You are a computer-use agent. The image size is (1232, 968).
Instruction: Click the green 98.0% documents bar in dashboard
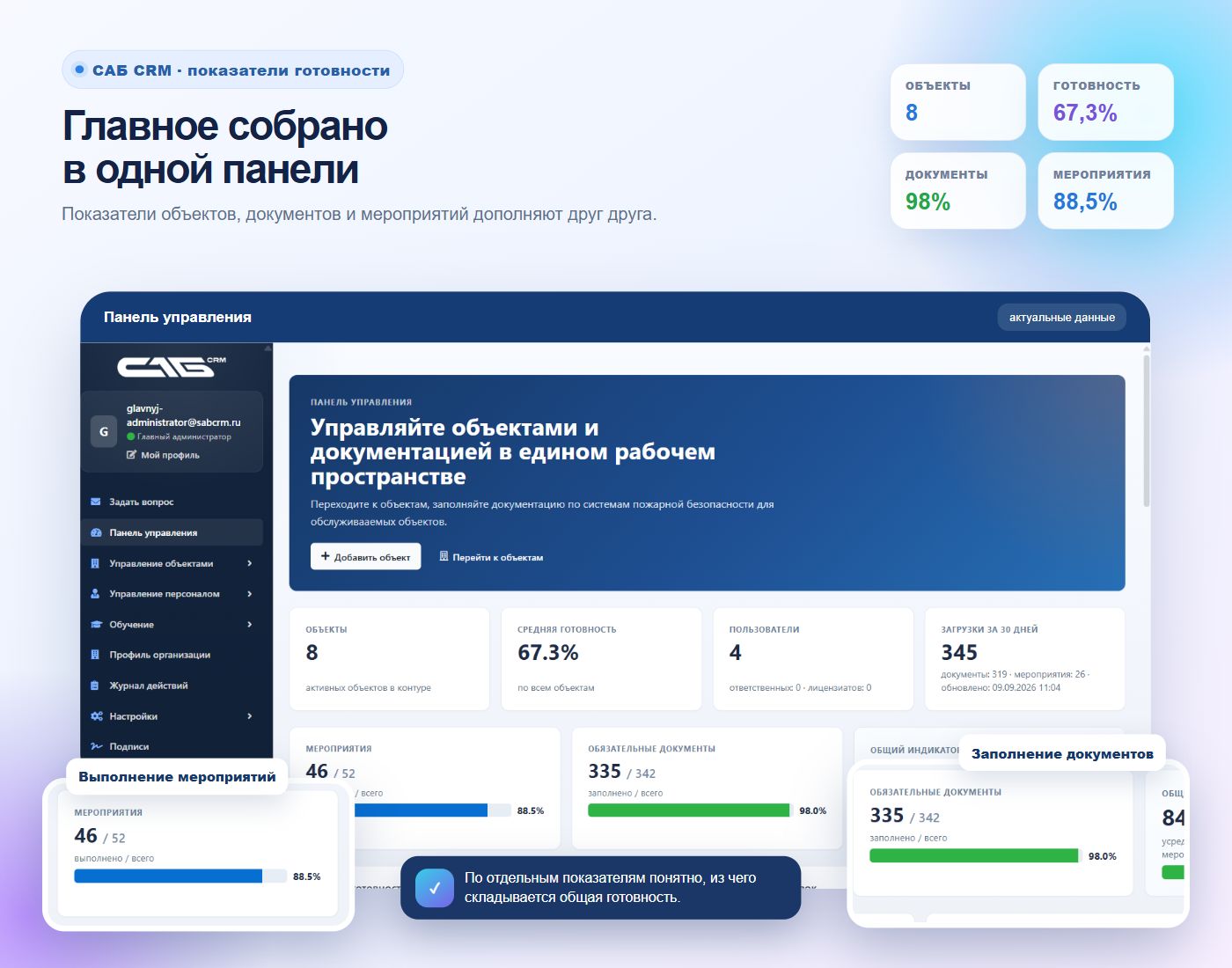(x=690, y=810)
